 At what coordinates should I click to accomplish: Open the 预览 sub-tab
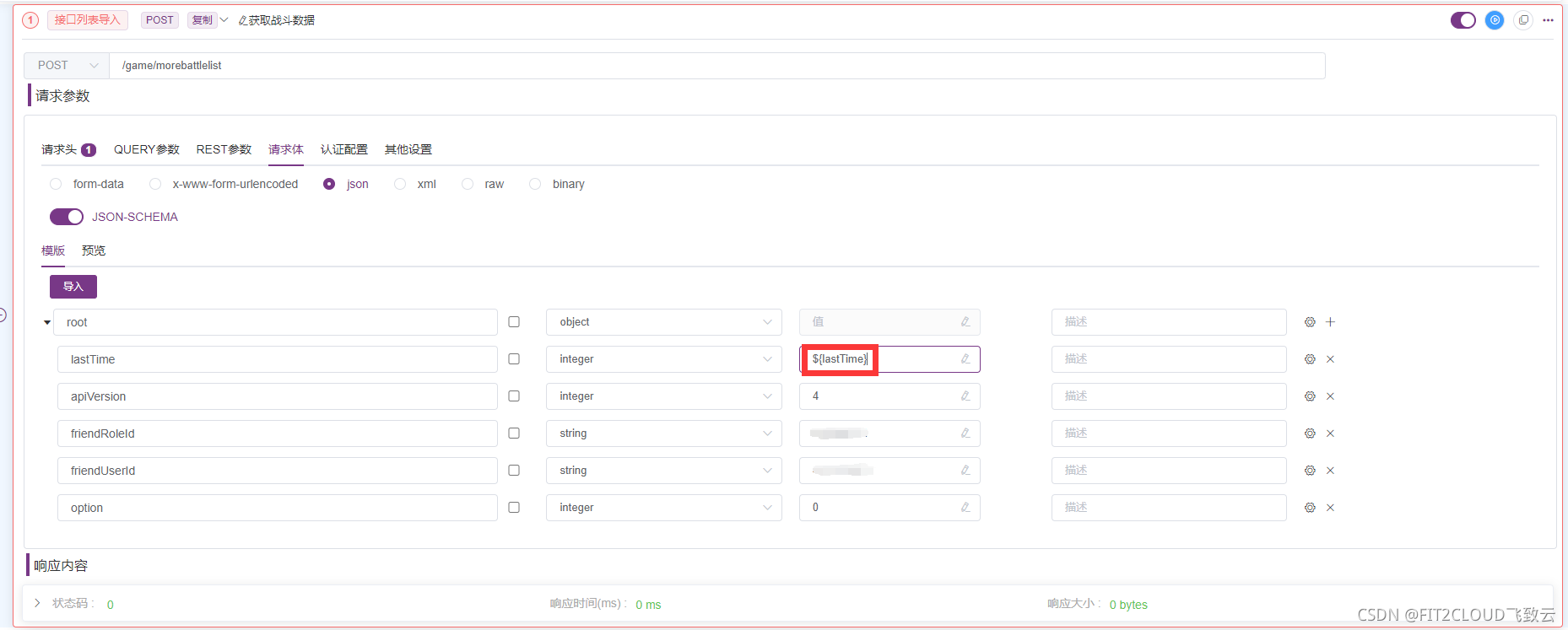(94, 250)
